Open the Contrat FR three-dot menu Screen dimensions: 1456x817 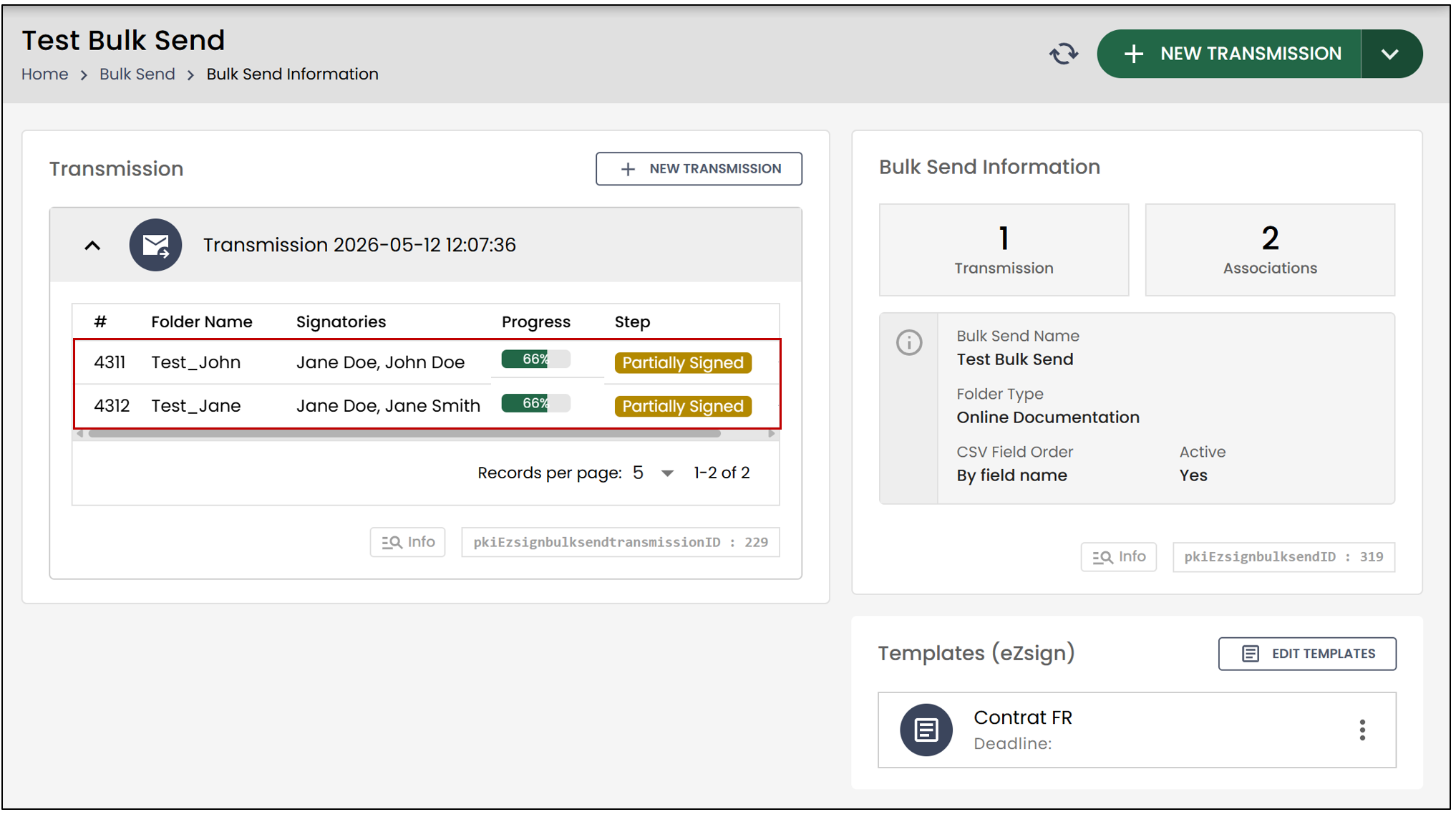(1362, 730)
